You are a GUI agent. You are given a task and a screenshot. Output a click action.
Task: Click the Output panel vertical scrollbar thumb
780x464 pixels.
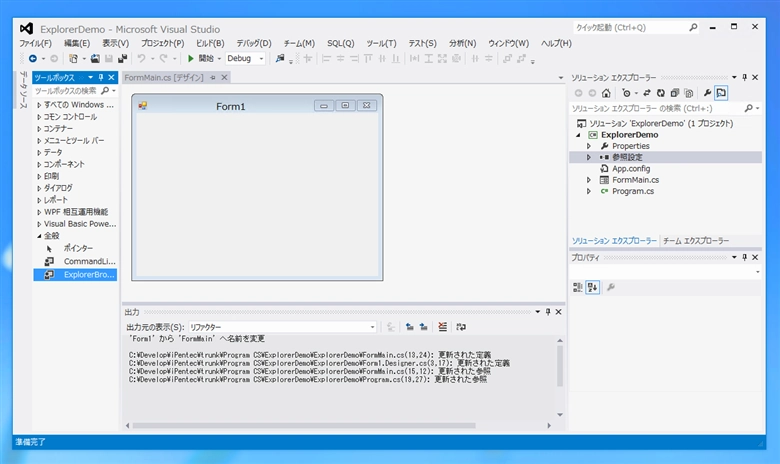point(560,366)
